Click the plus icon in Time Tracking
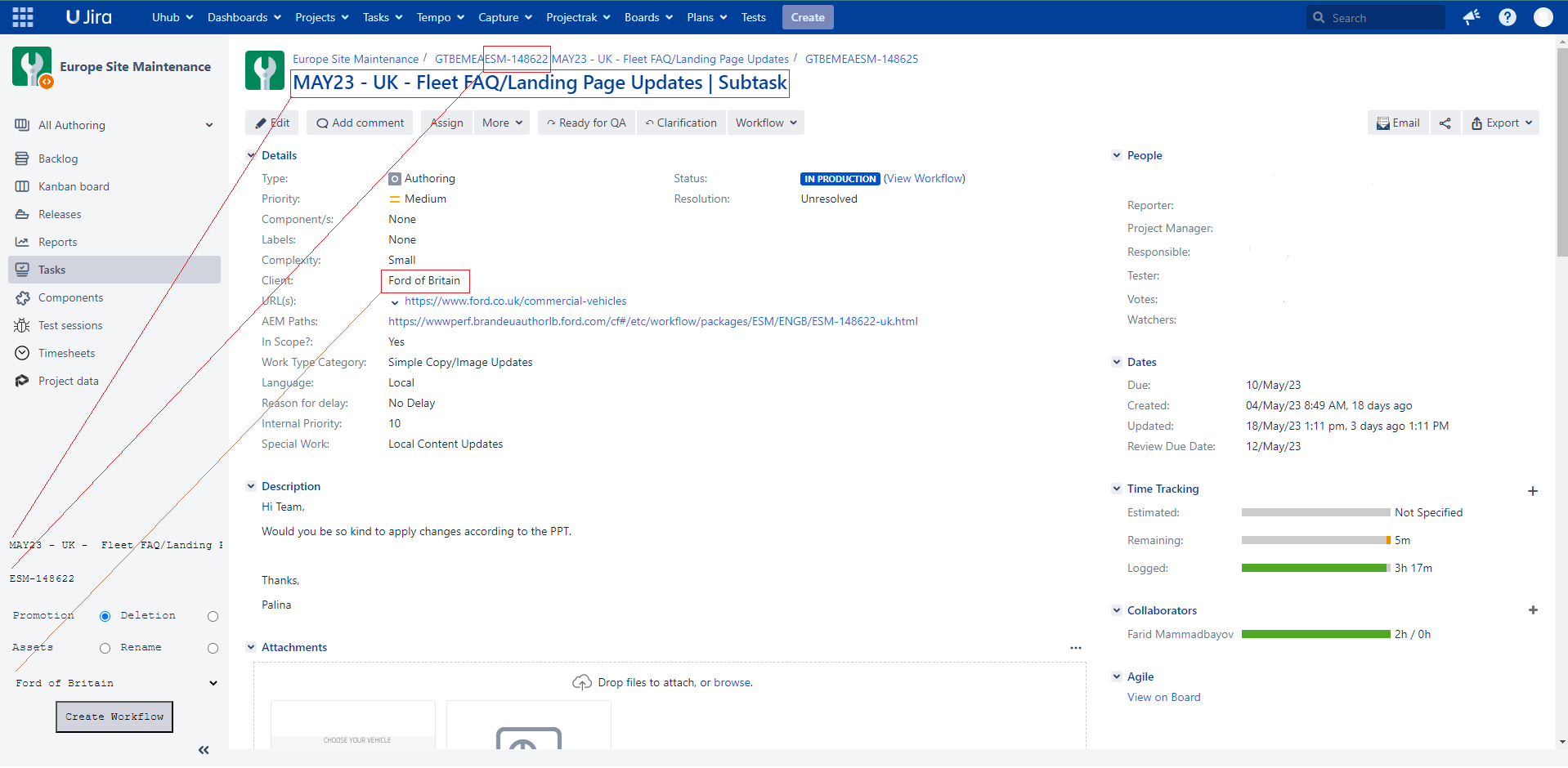The height and width of the screenshot is (768, 1568). click(x=1533, y=491)
